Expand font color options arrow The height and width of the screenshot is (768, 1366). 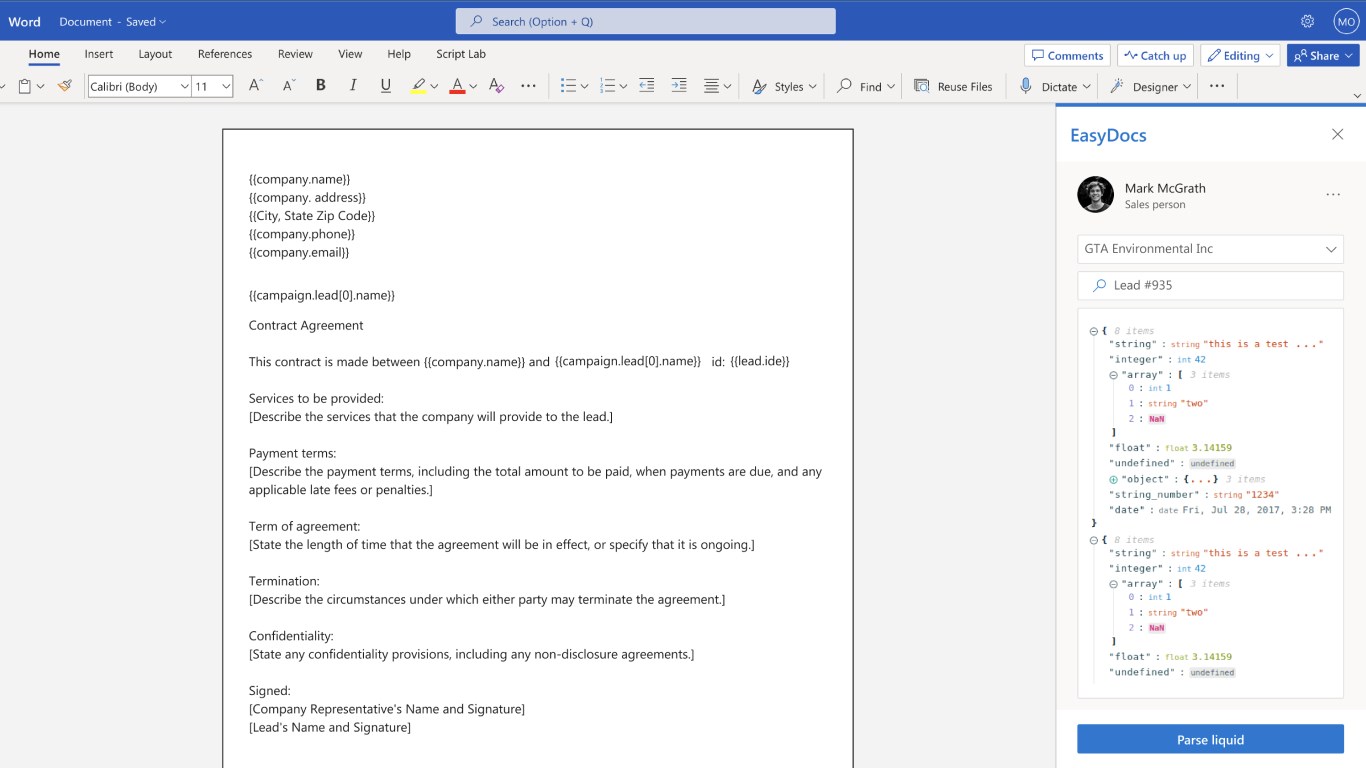coord(473,87)
